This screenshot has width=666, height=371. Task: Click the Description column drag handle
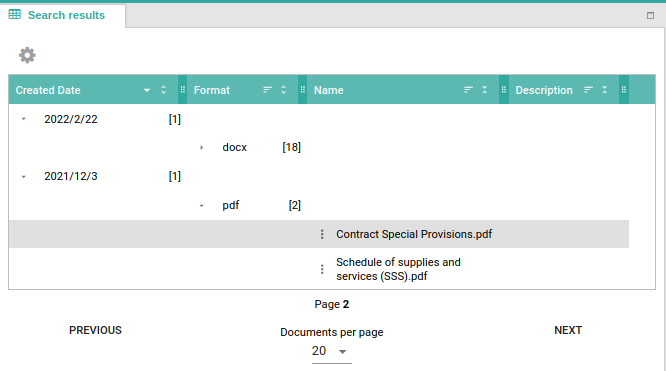[x=624, y=90]
